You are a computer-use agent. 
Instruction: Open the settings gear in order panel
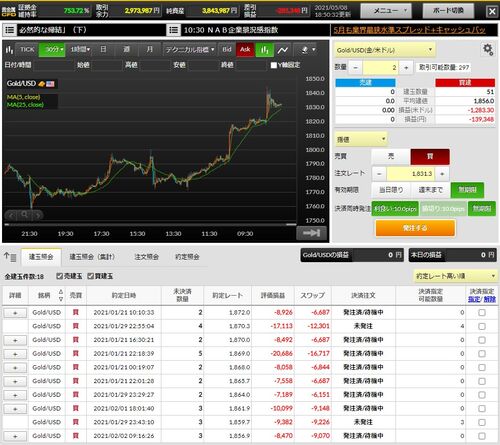click(488, 50)
